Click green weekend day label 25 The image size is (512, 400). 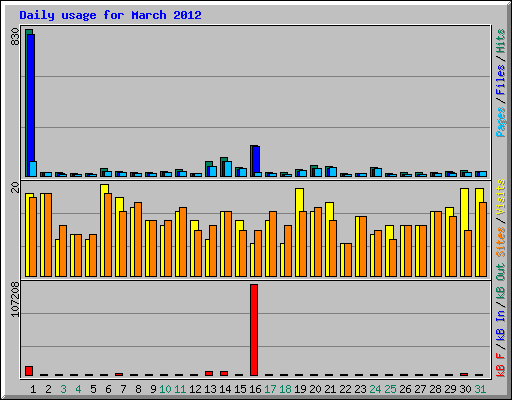[x=390, y=389]
